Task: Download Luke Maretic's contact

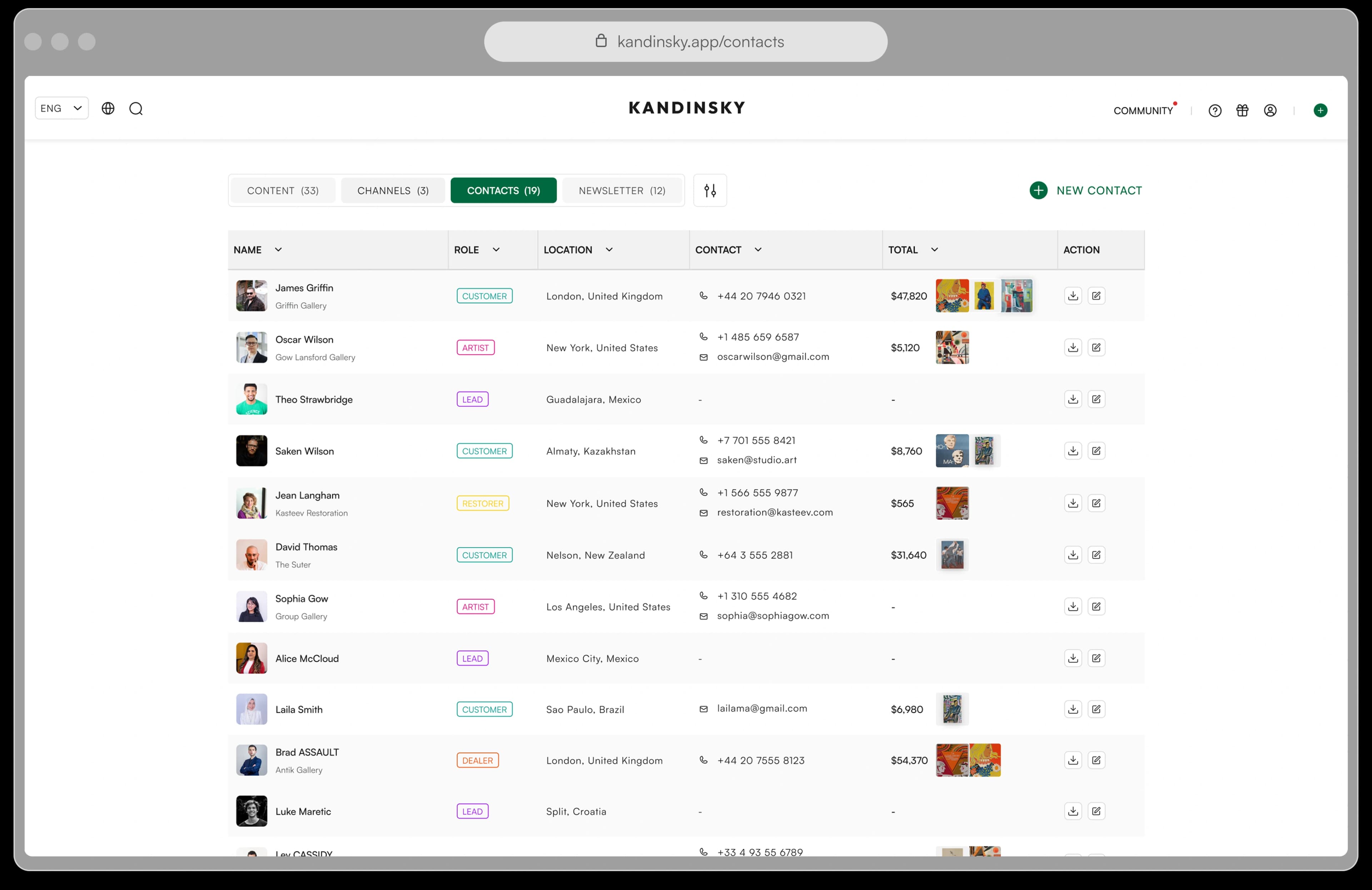Action: point(1072,811)
